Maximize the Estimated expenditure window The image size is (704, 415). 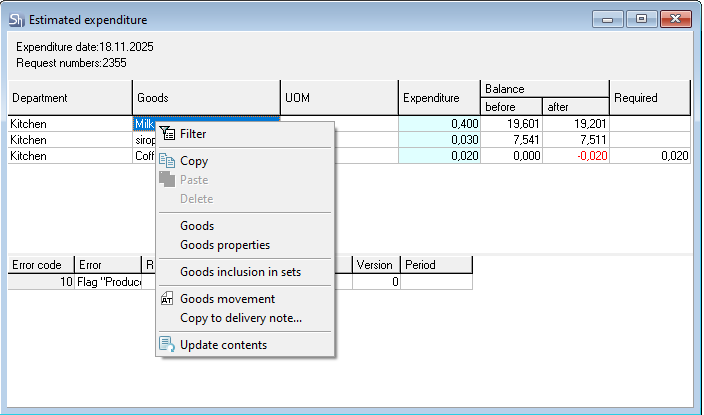point(641,19)
